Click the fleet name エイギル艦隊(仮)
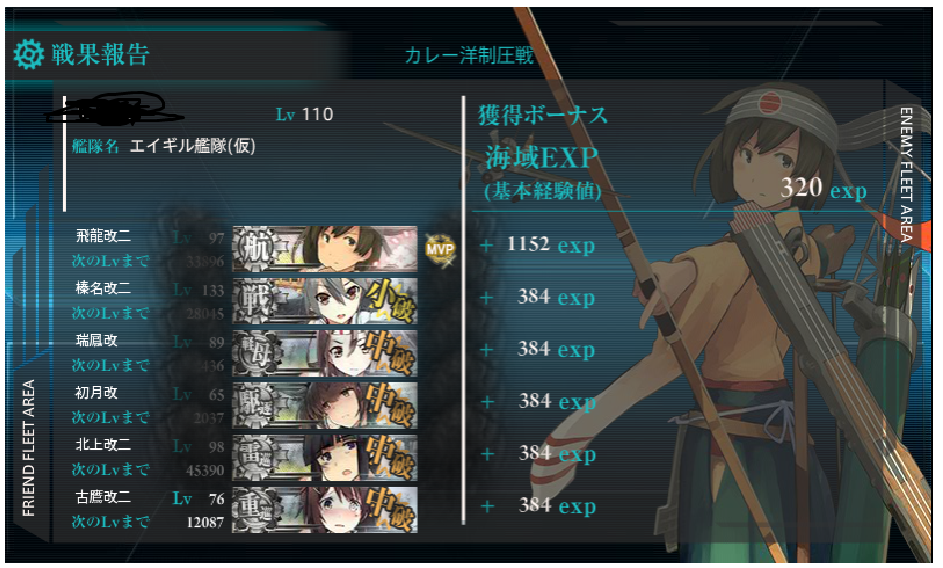Screen dimensions: 943x568 tap(192, 146)
